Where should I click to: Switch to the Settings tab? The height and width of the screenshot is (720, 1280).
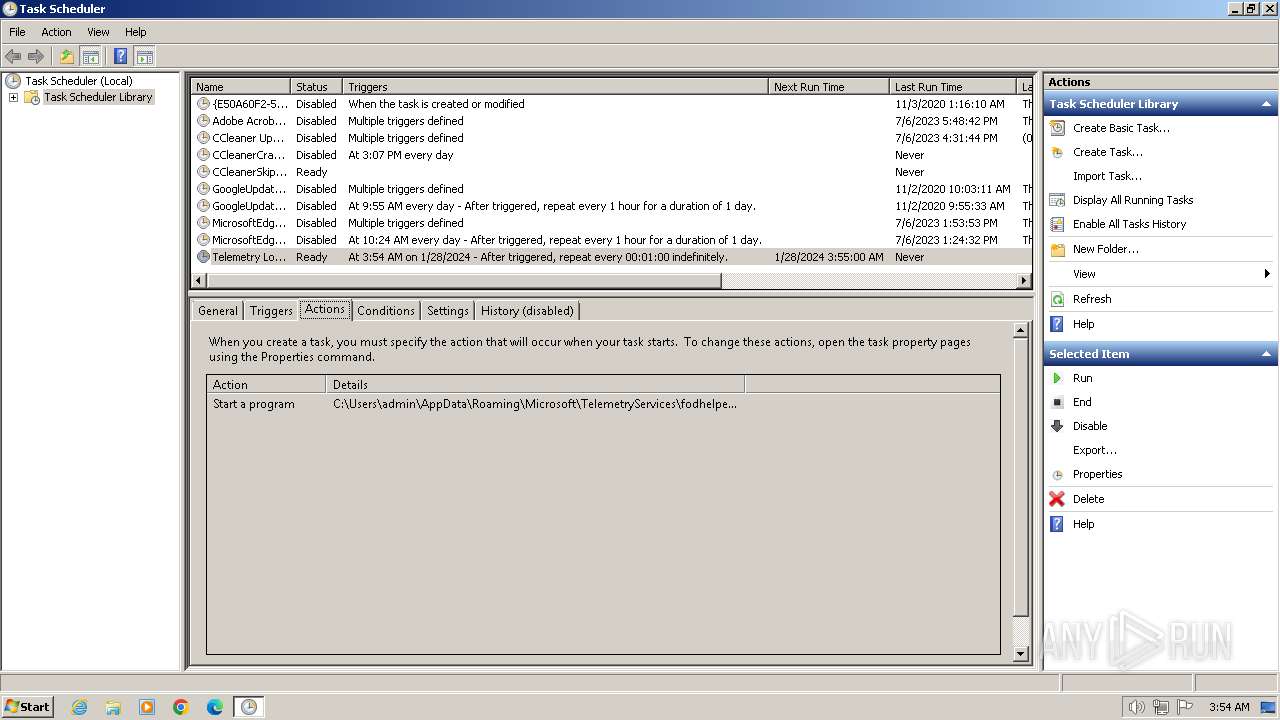(448, 311)
